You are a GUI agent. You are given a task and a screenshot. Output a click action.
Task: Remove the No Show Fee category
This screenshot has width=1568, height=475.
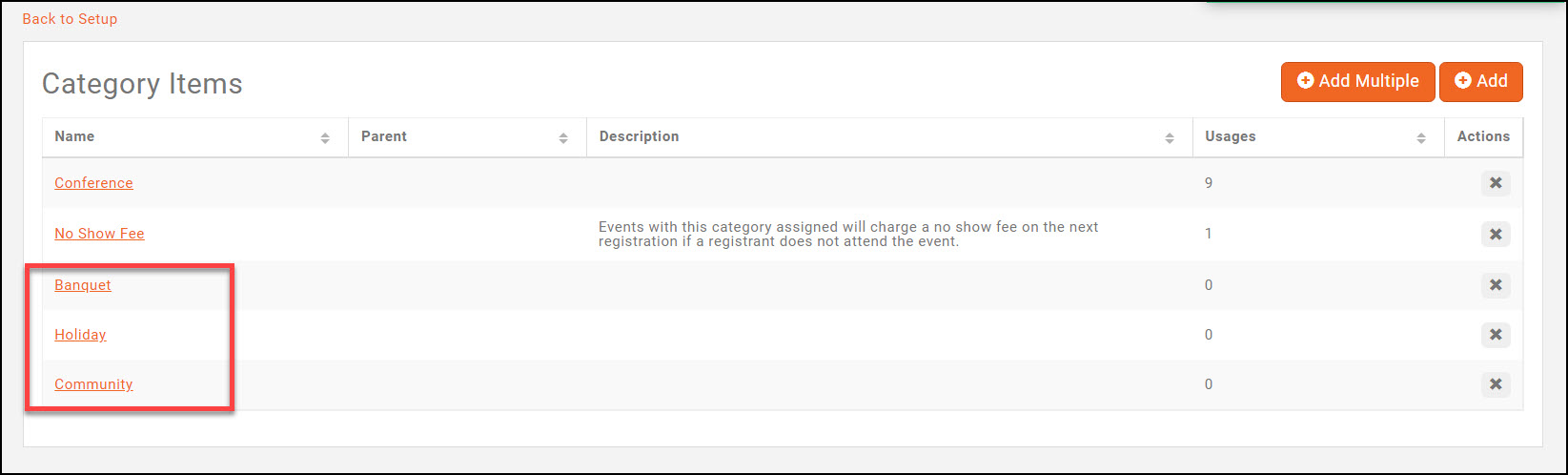coord(1495,234)
